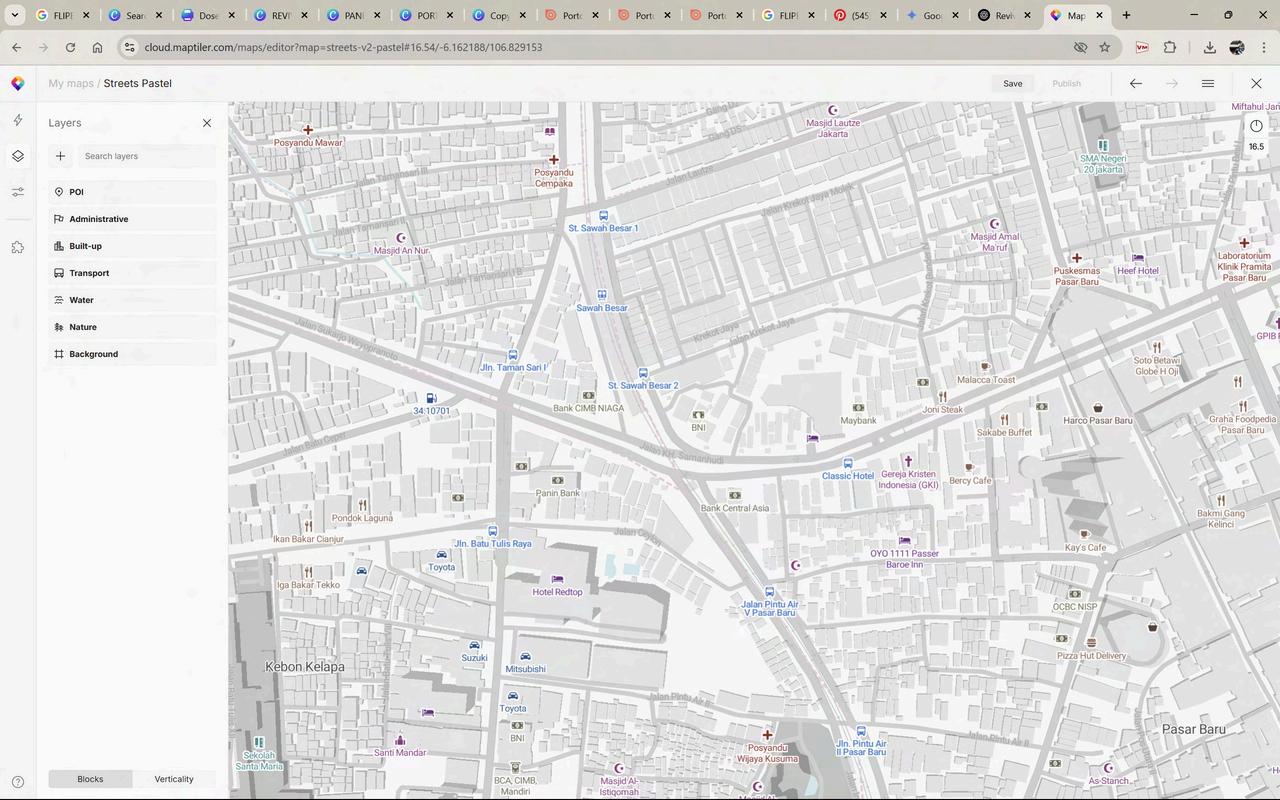Open the help question mark icon

(18, 782)
